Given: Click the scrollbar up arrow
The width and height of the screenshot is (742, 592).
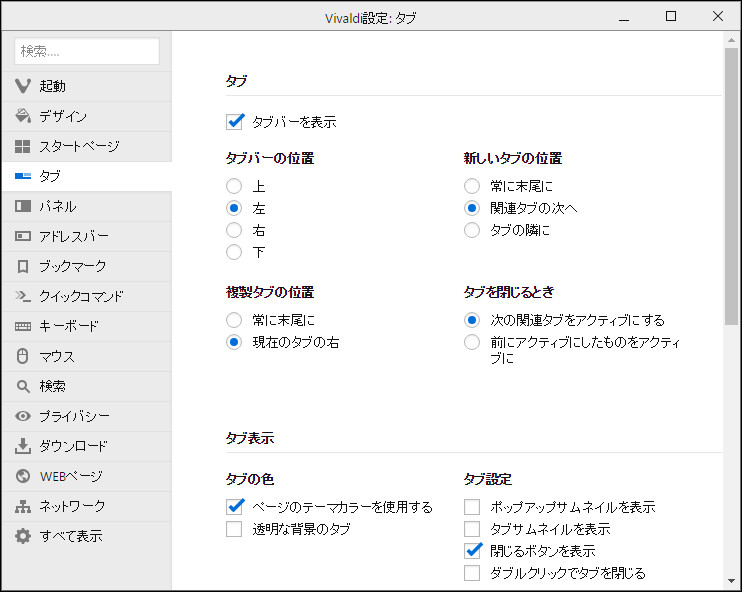Looking at the screenshot, I should point(732,40).
